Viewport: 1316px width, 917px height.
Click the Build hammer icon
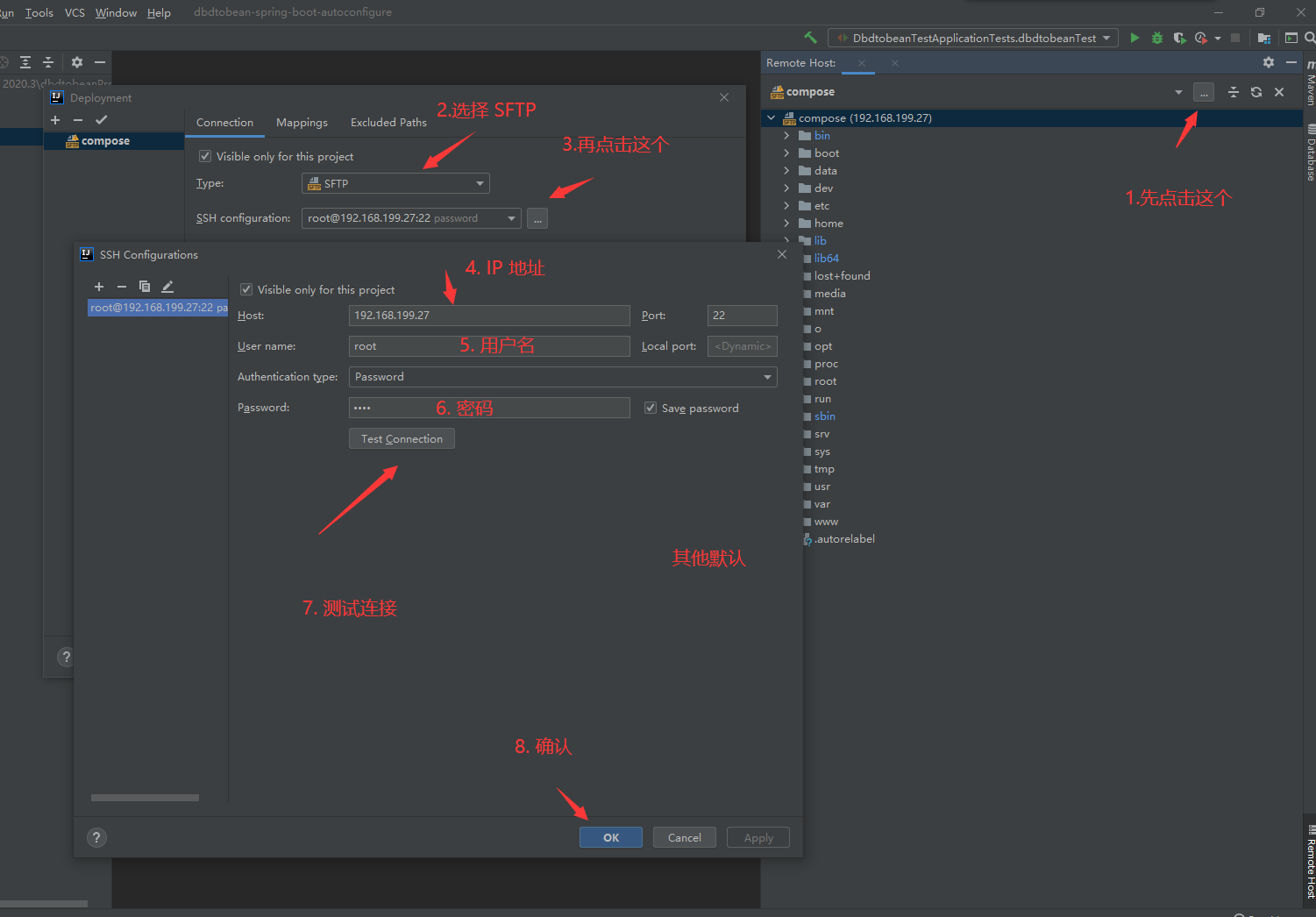[x=810, y=38]
